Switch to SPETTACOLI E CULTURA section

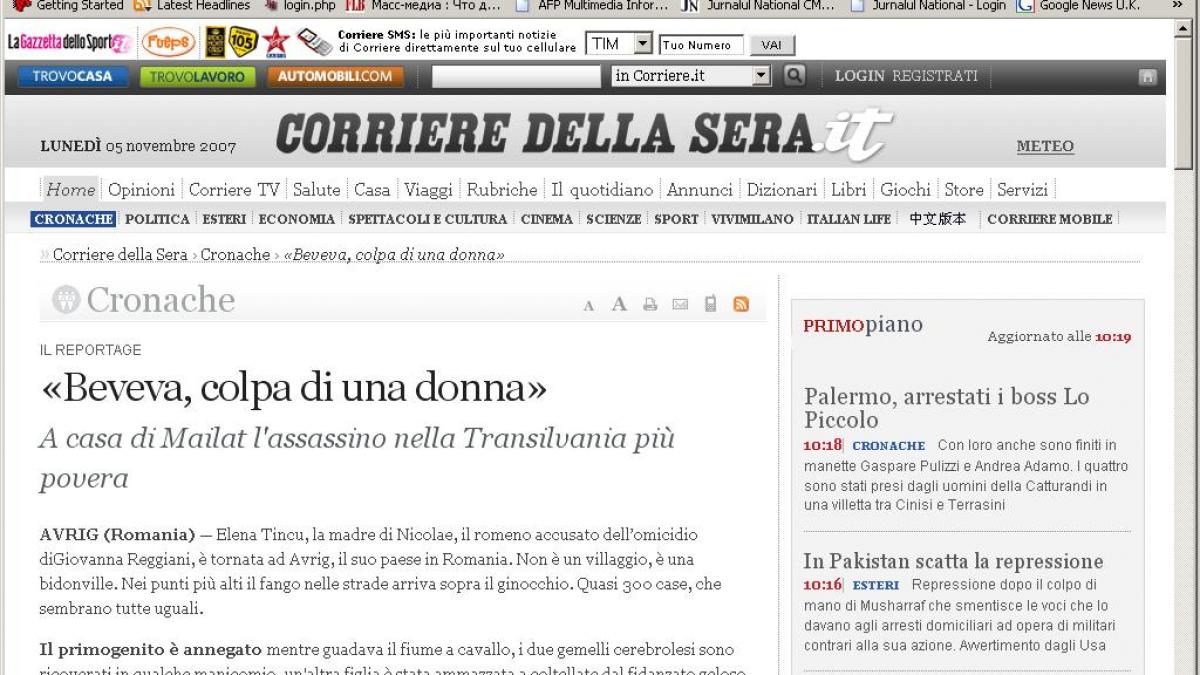click(428, 219)
